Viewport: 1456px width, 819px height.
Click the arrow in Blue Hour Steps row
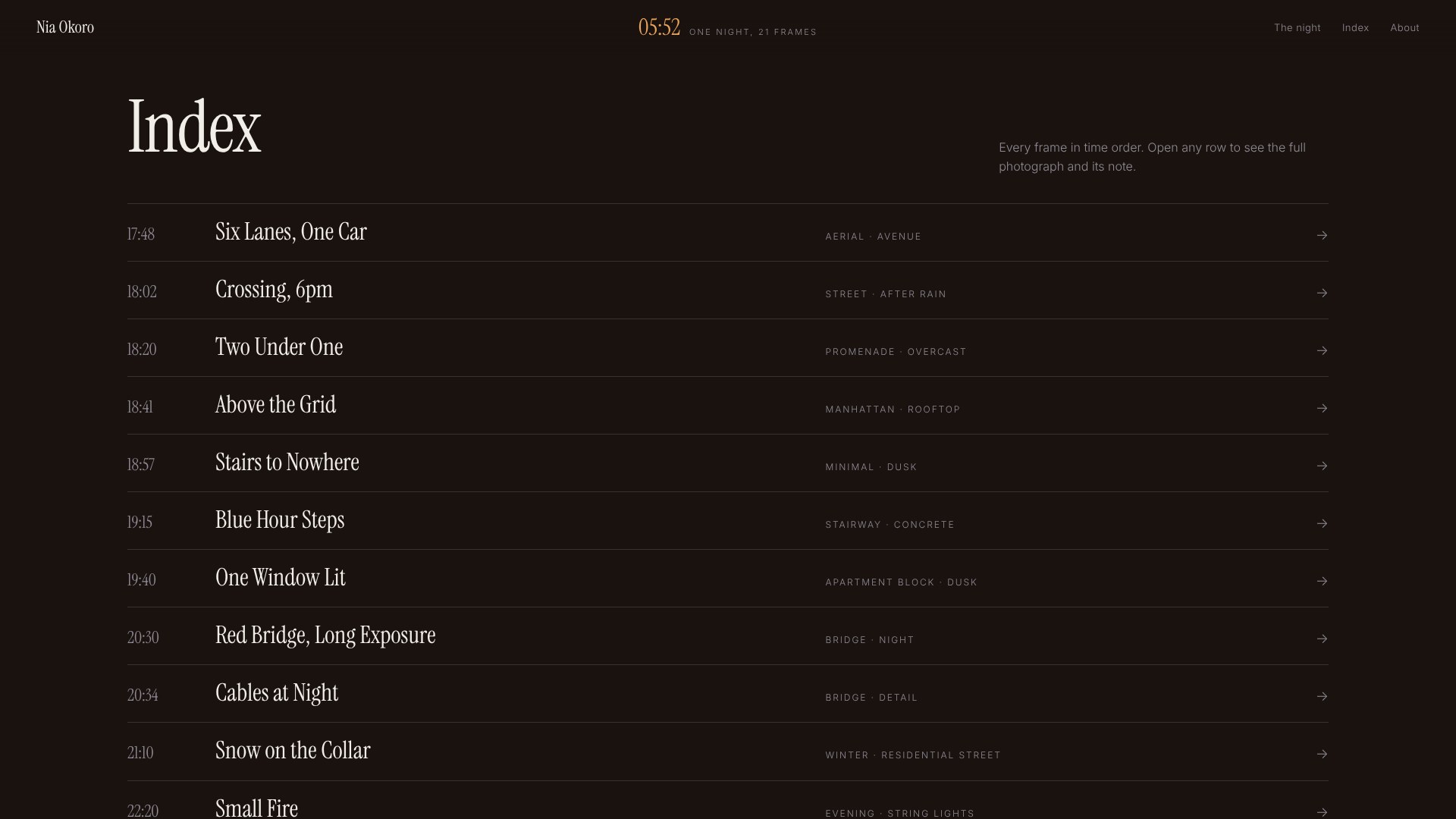tap(1322, 523)
